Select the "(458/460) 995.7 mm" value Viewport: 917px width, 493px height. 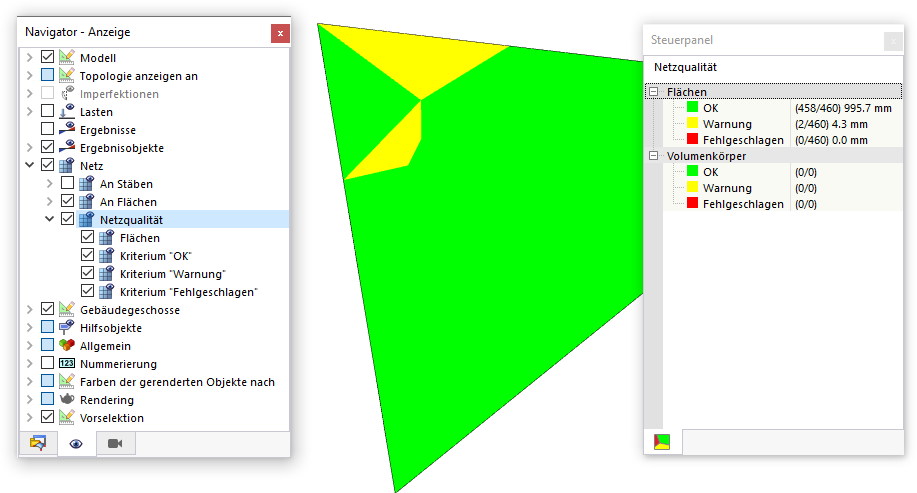843,108
